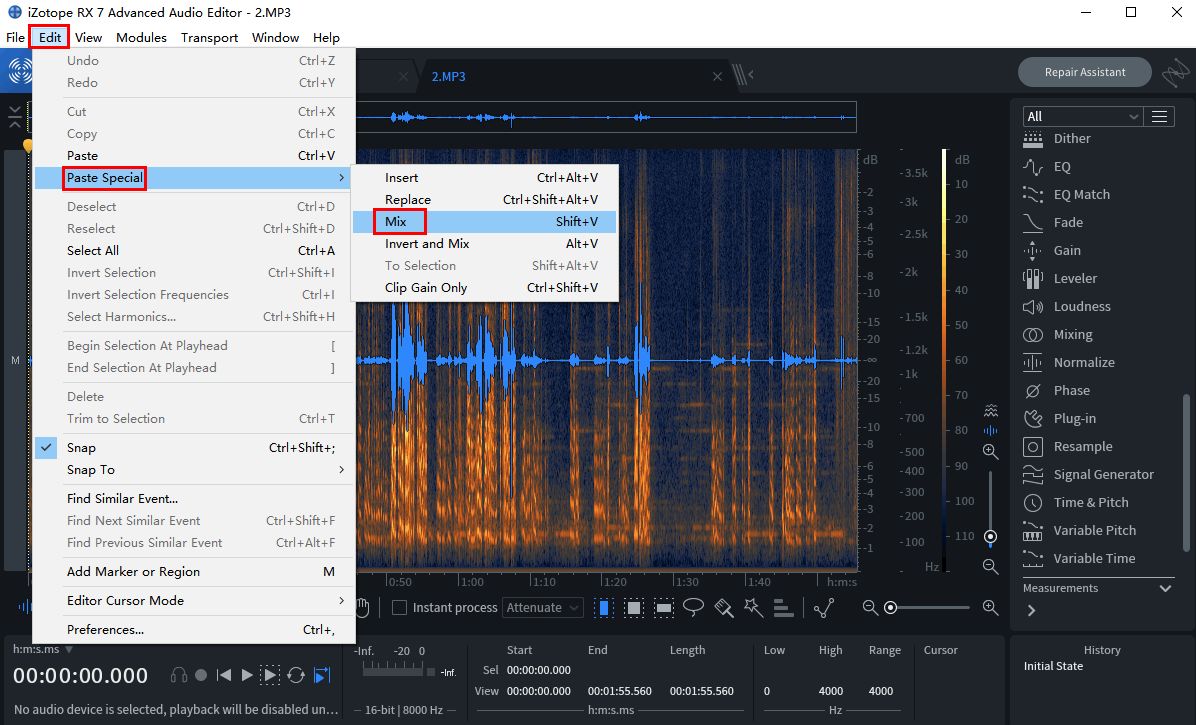Rewind to the start of file
Viewport: 1196px width, 725px height.
pos(223,675)
